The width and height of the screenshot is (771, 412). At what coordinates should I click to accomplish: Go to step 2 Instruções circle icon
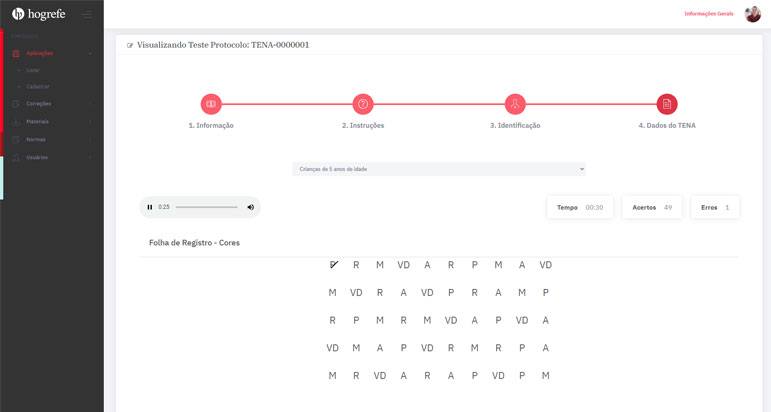click(363, 104)
